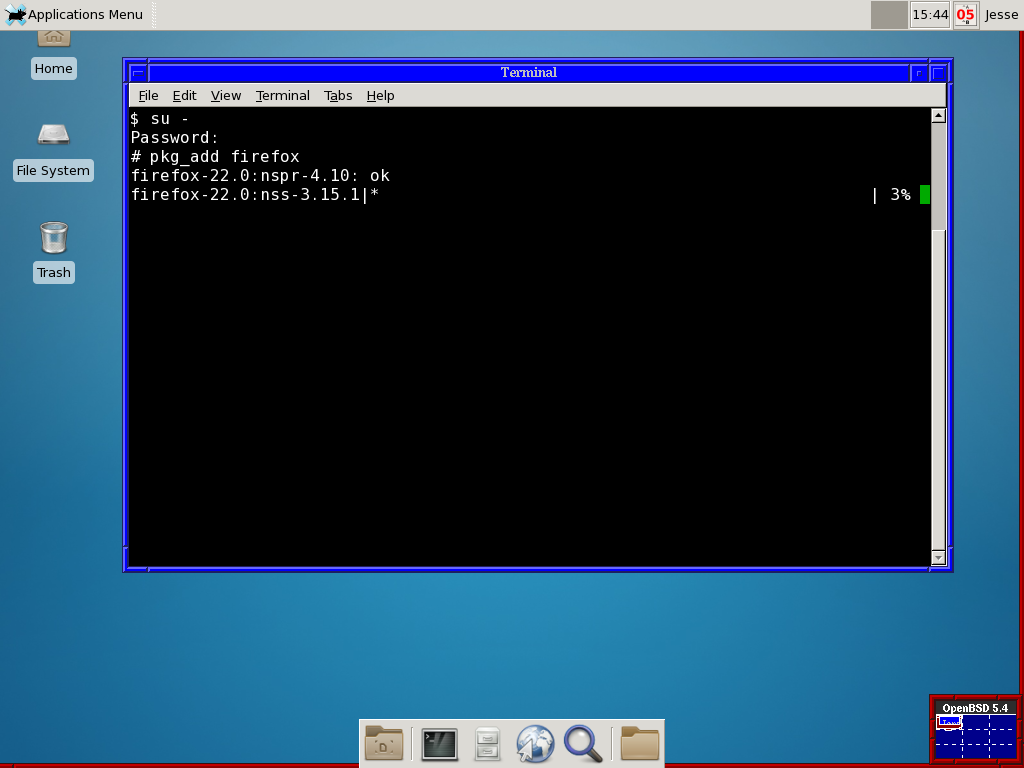Open the Home desktop icon

pos(54,56)
